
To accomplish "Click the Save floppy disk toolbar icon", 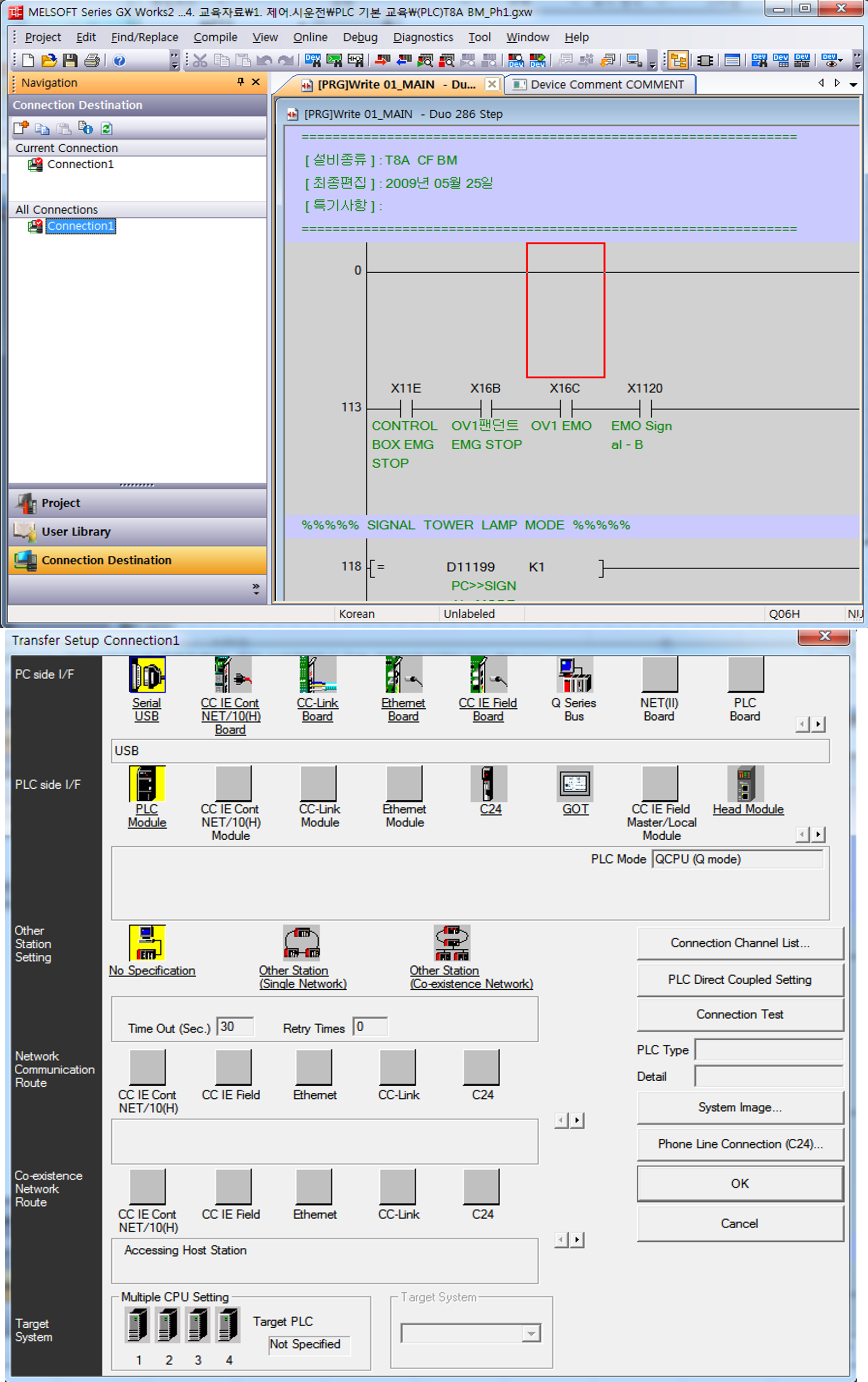I will 70,60.
